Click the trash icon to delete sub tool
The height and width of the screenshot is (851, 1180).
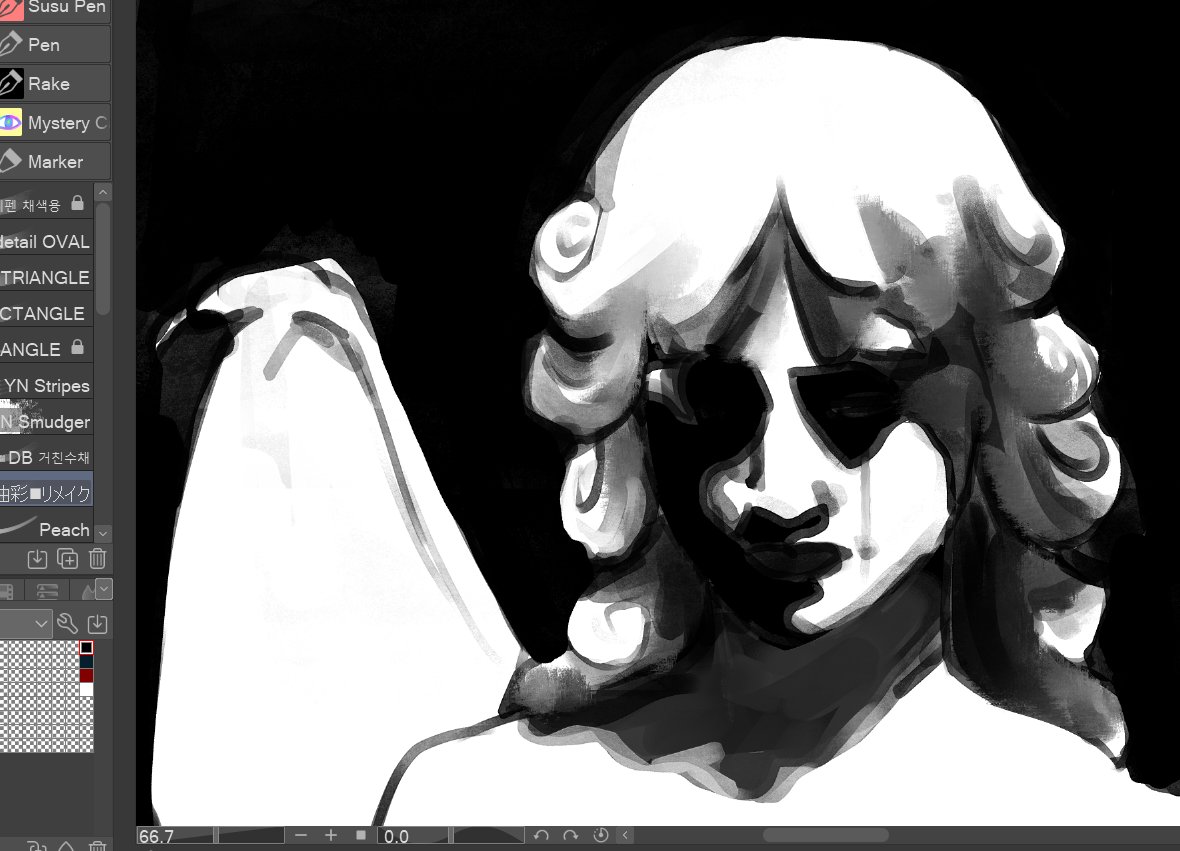97,559
